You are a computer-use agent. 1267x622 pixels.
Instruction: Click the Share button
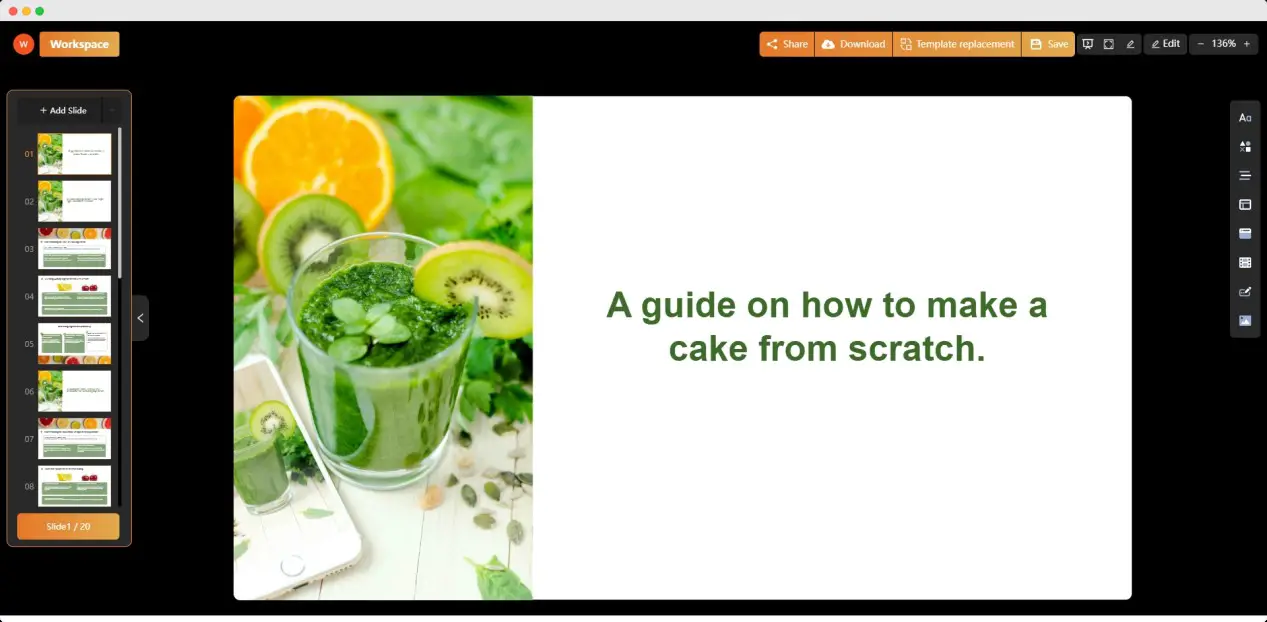tap(787, 44)
